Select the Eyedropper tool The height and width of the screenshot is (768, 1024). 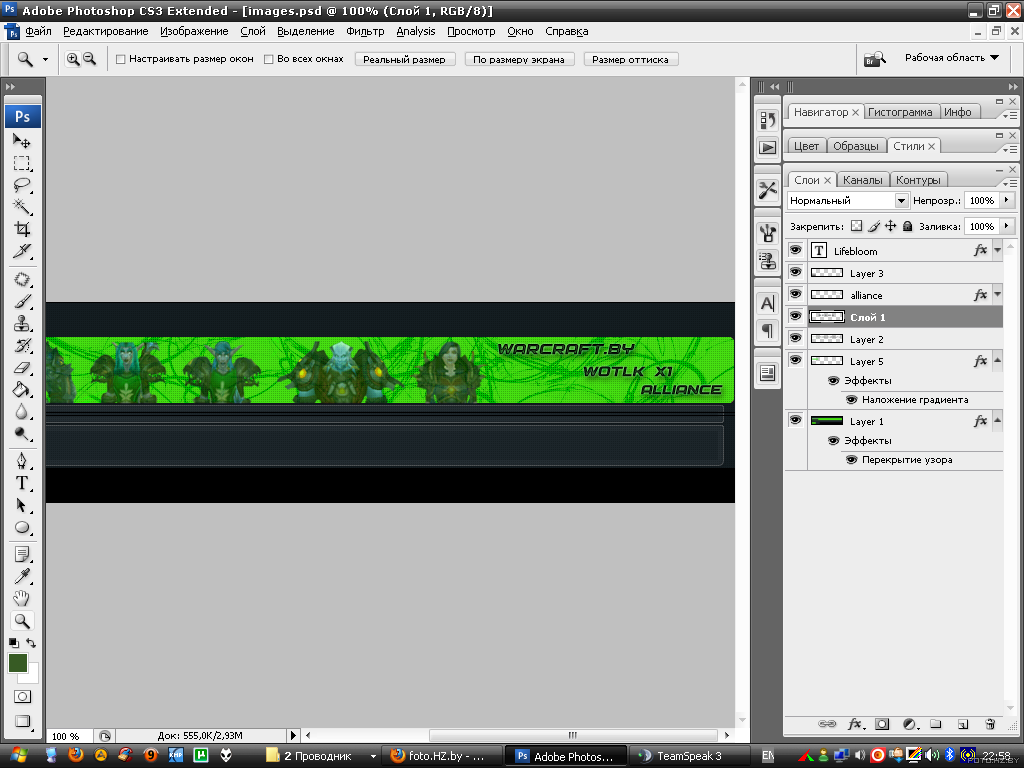pyautogui.click(x=22, y=577)
